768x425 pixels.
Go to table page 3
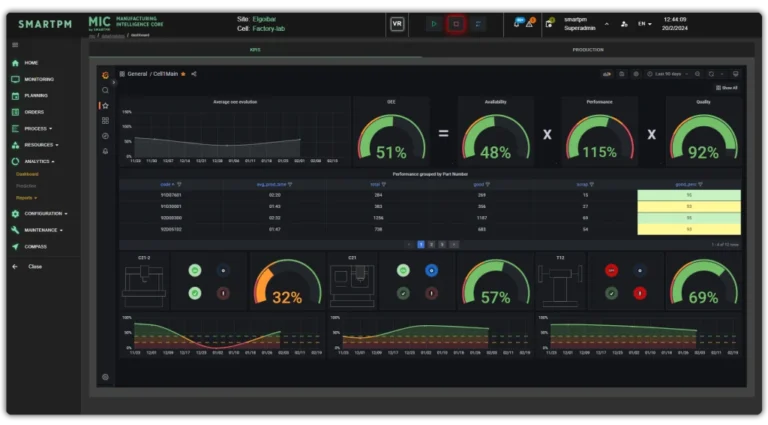pos(442,244)
